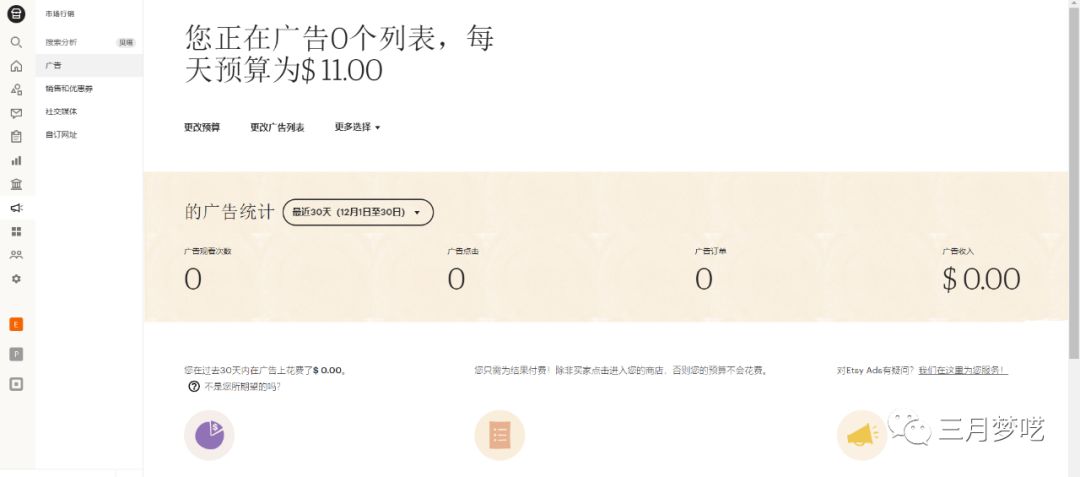Open the 最近30天 date range dropdown

(x=358, y=212)
